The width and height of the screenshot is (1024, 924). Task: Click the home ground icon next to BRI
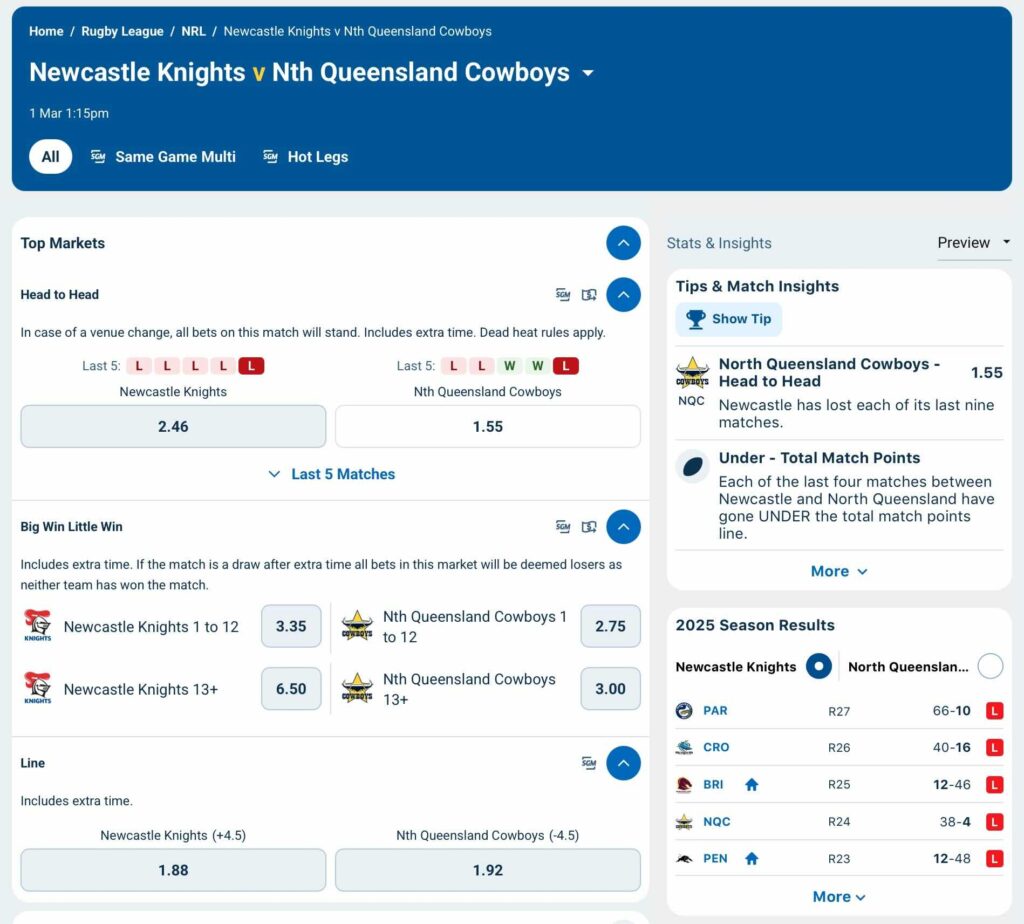tap(752, 784)
